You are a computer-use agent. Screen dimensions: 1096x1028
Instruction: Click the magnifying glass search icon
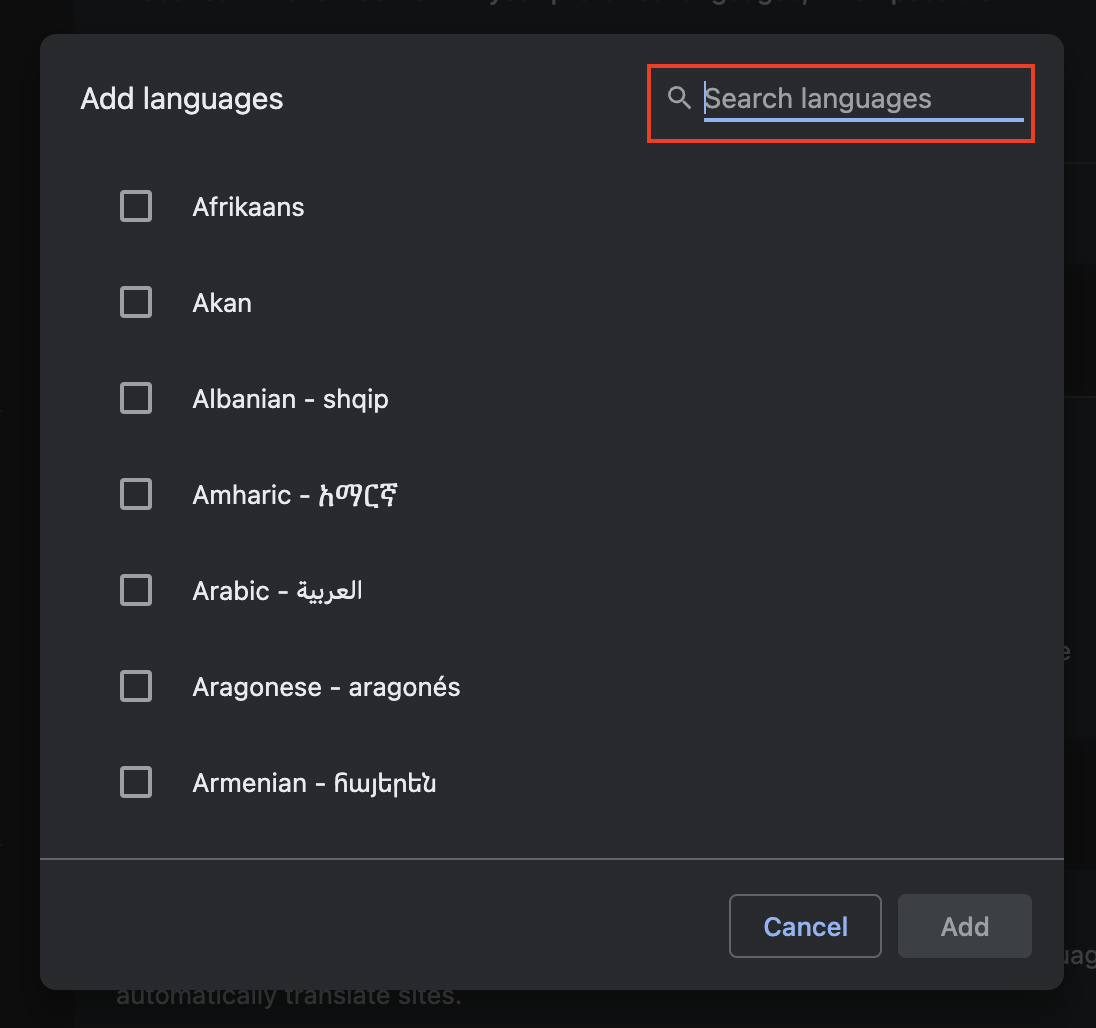coord(679,97)
